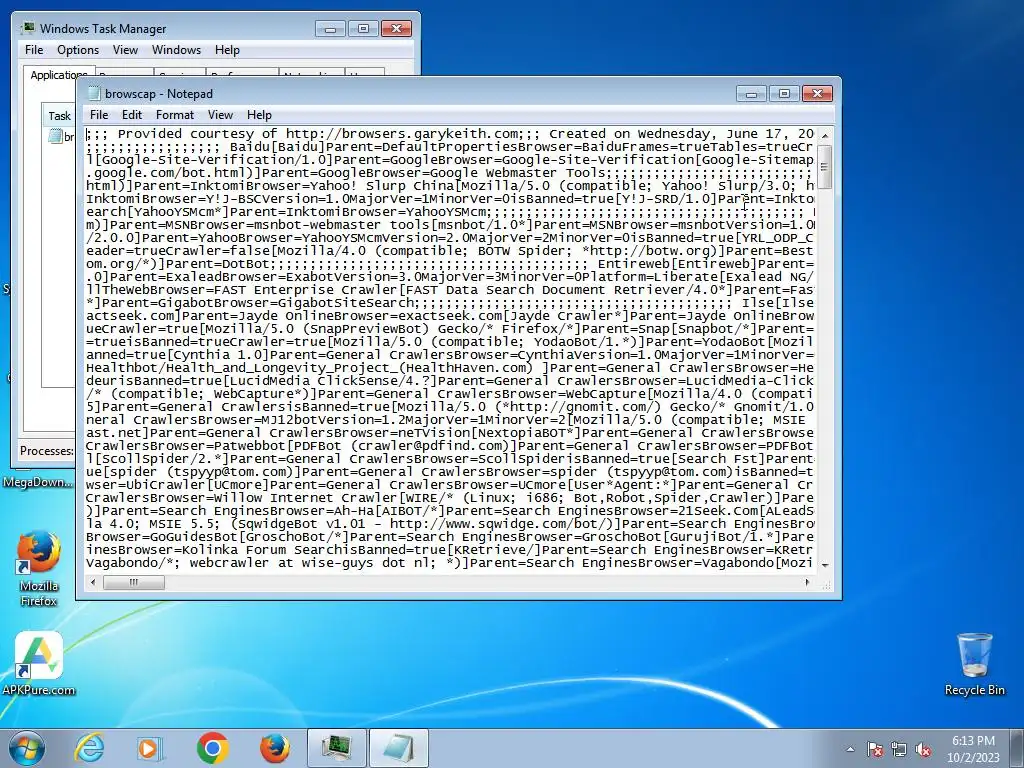Click Notepad horizontal scrollbar thumb
The width and height of the screenshot is (1024, 768).
pos(134,582)
